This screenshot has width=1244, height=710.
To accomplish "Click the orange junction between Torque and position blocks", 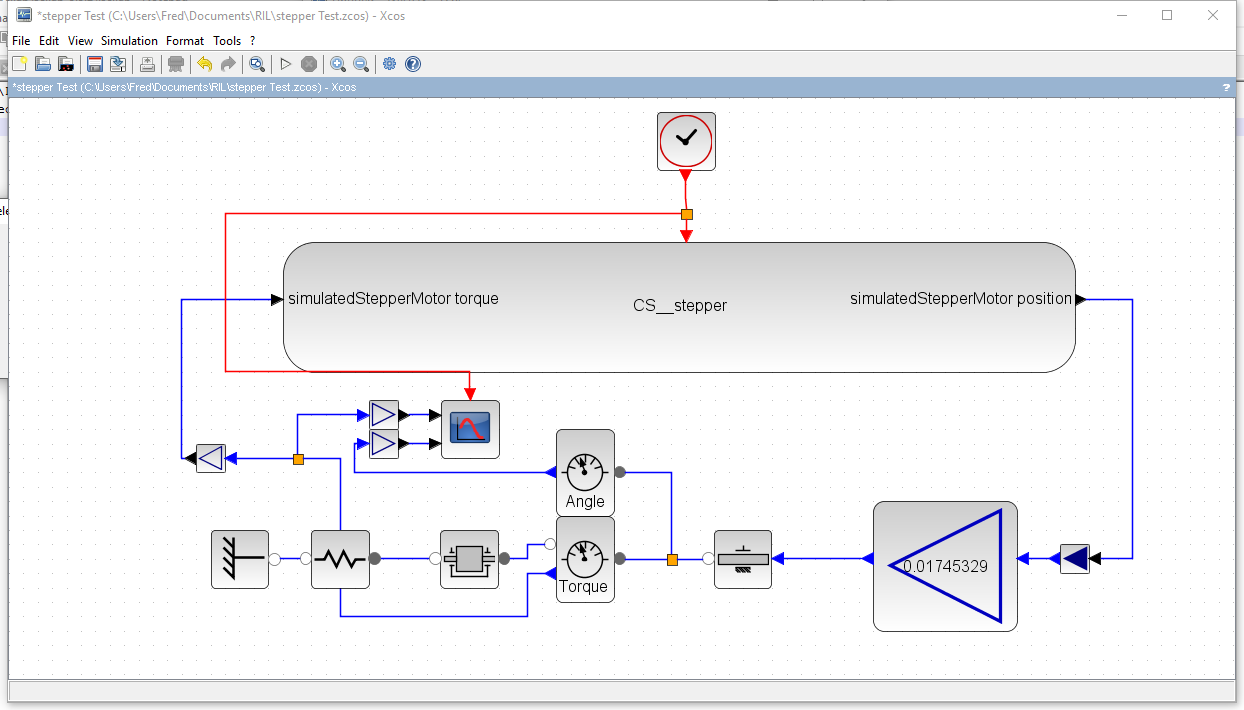I will 672,559.
